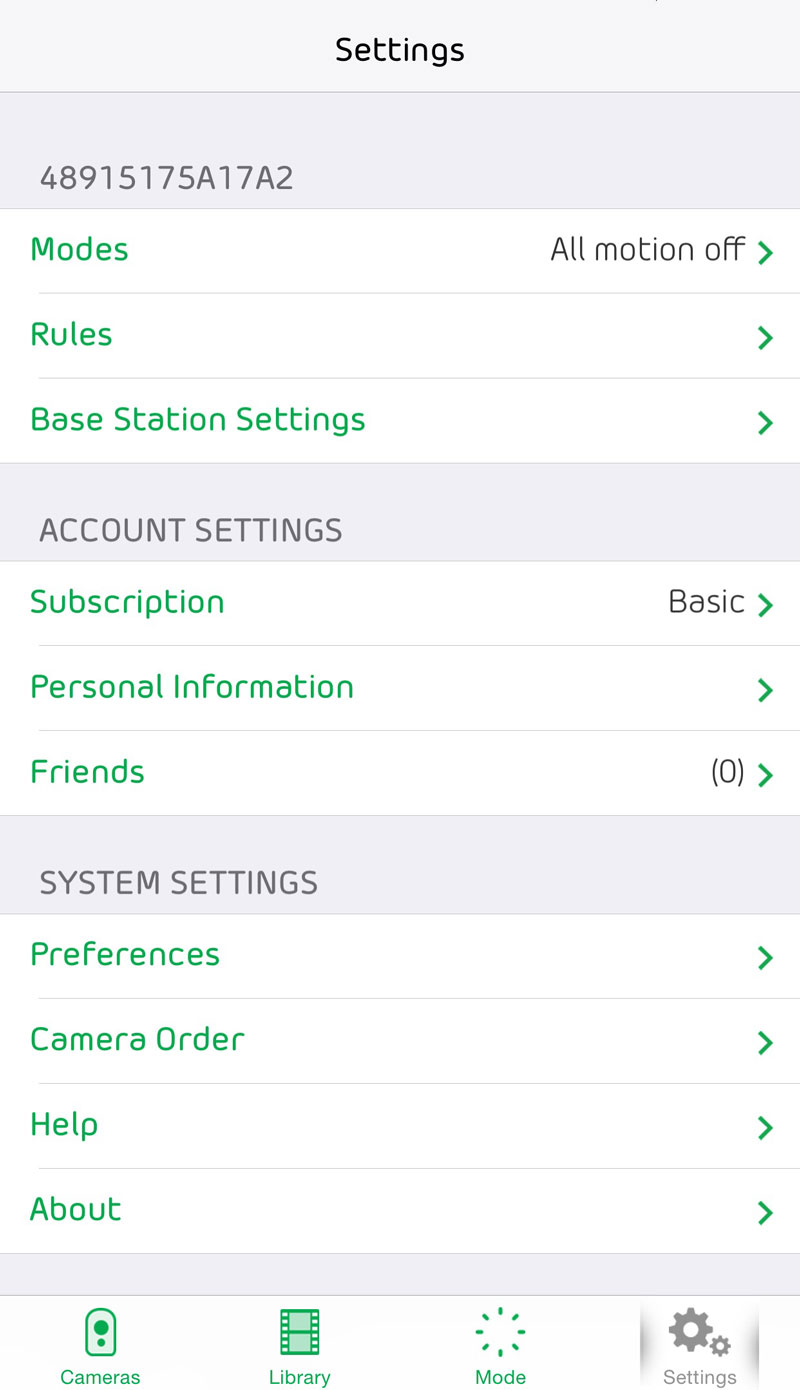Image resolution: width=800 pixels, height=1390 pixels.
Task: Open the Modes settings
Action: click(x=80, y=250)
